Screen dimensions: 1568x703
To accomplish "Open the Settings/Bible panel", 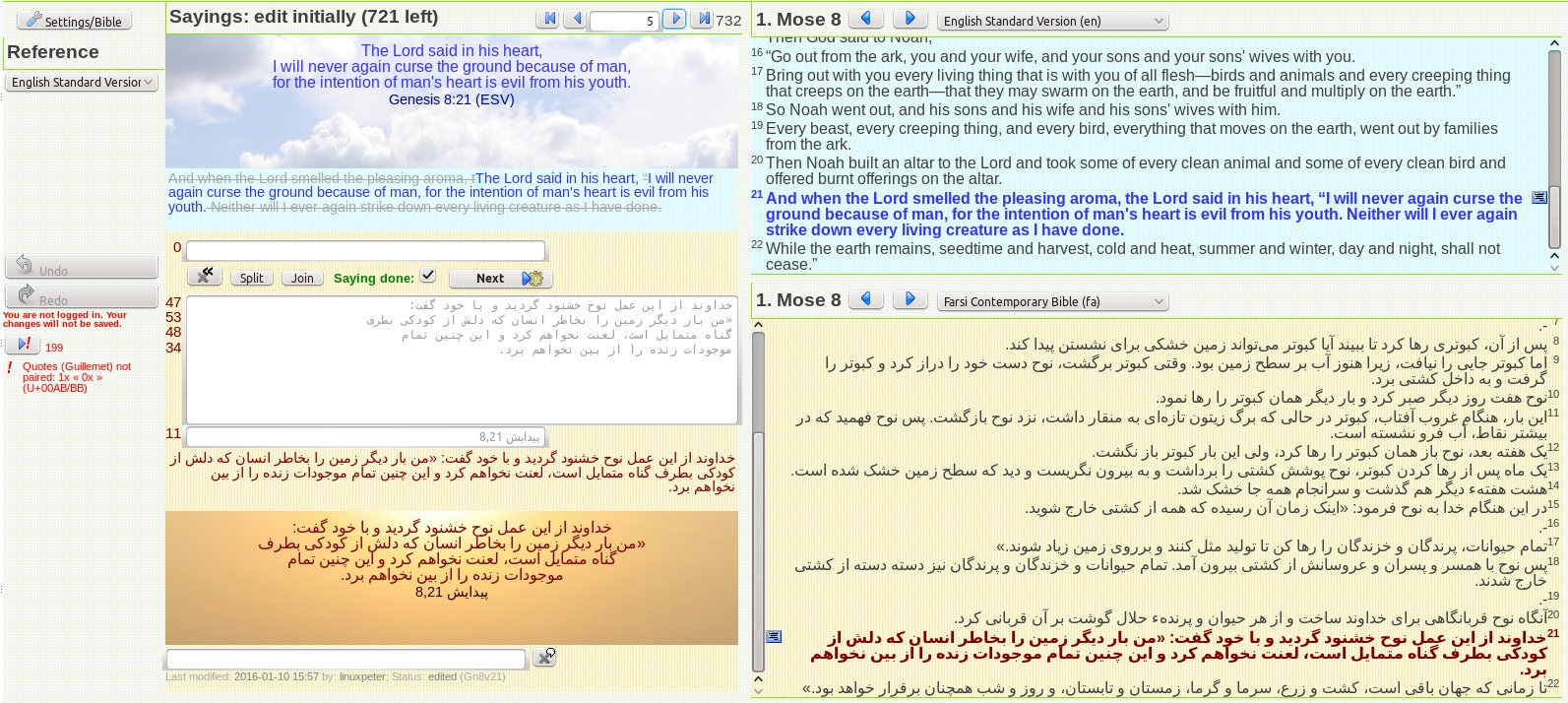I will (75, 21).
